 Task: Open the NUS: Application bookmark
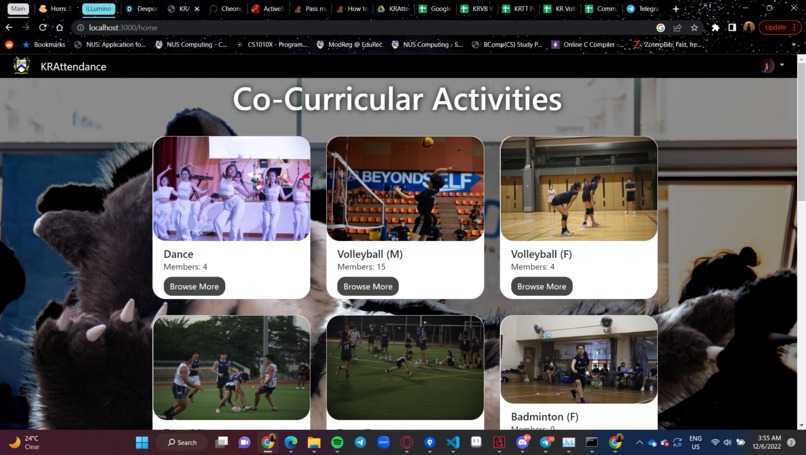(x=110, y=45)
